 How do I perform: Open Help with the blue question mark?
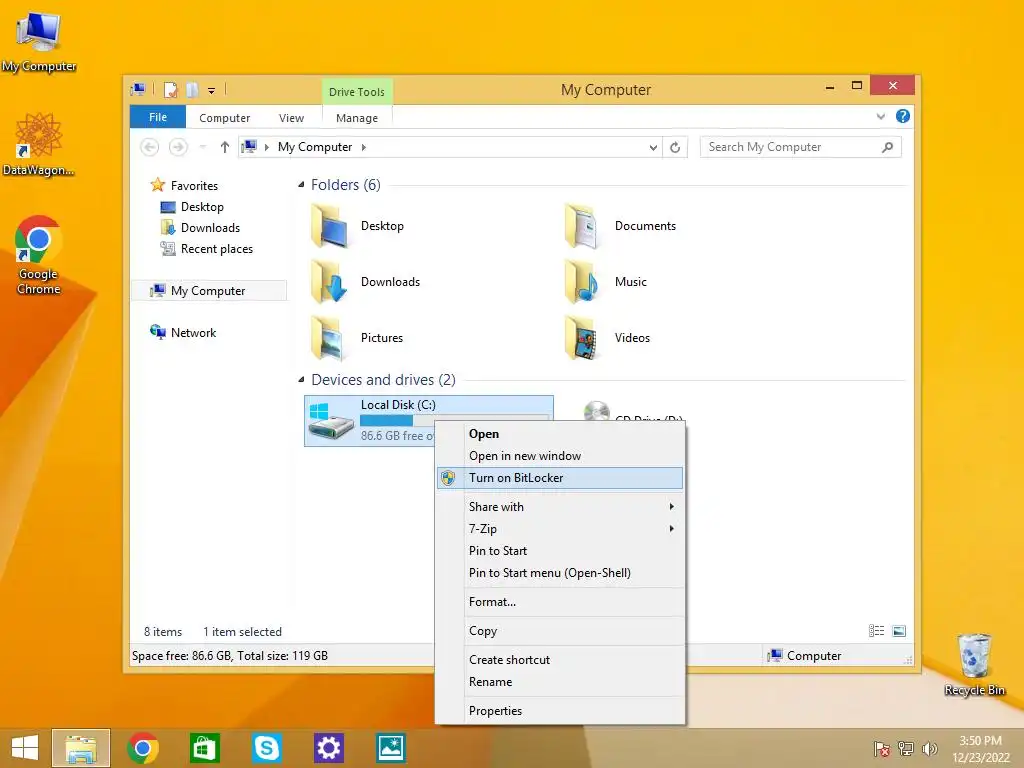pyautogui.click(x=903, y=116)
